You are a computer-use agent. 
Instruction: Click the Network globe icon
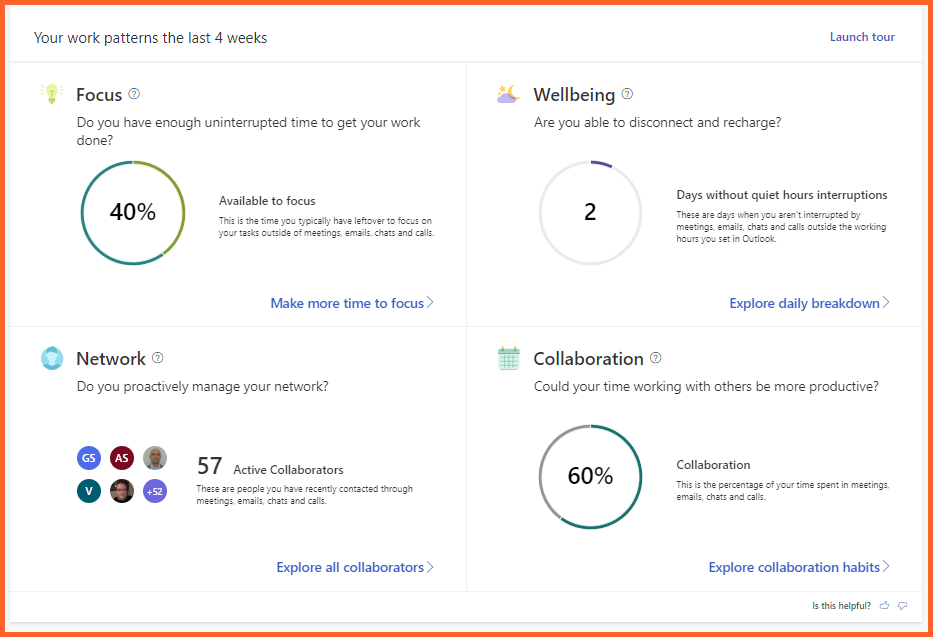(52, 358)
